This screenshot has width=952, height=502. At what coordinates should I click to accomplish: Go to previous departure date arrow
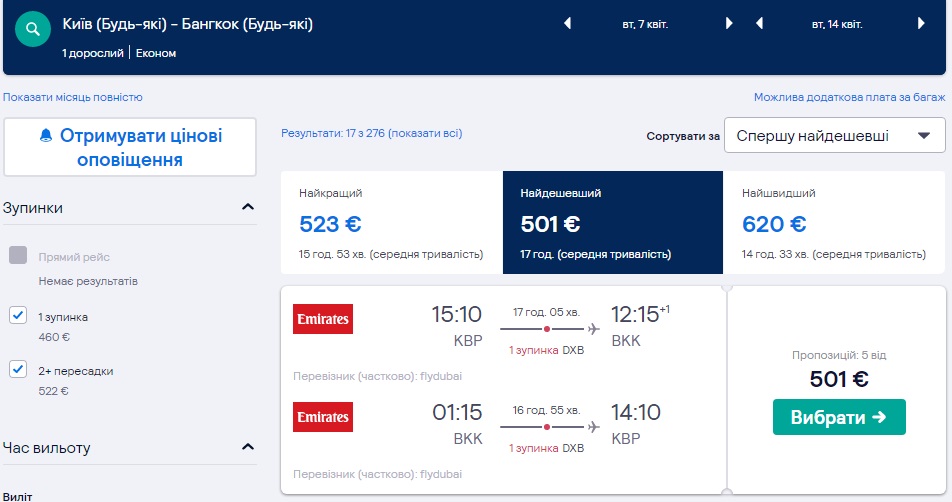567,24
